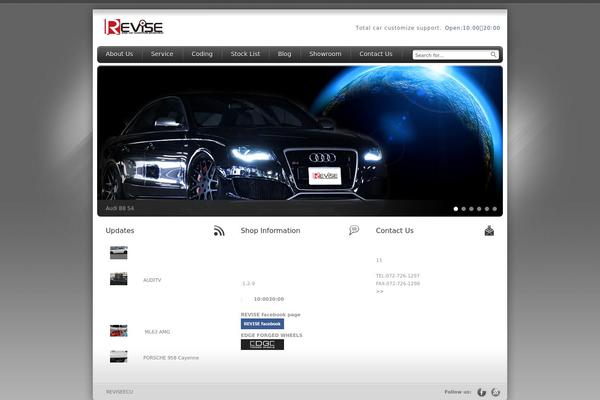Open the Stock List menu item
The width and height of the screenshot is (600, 400).
245,54
